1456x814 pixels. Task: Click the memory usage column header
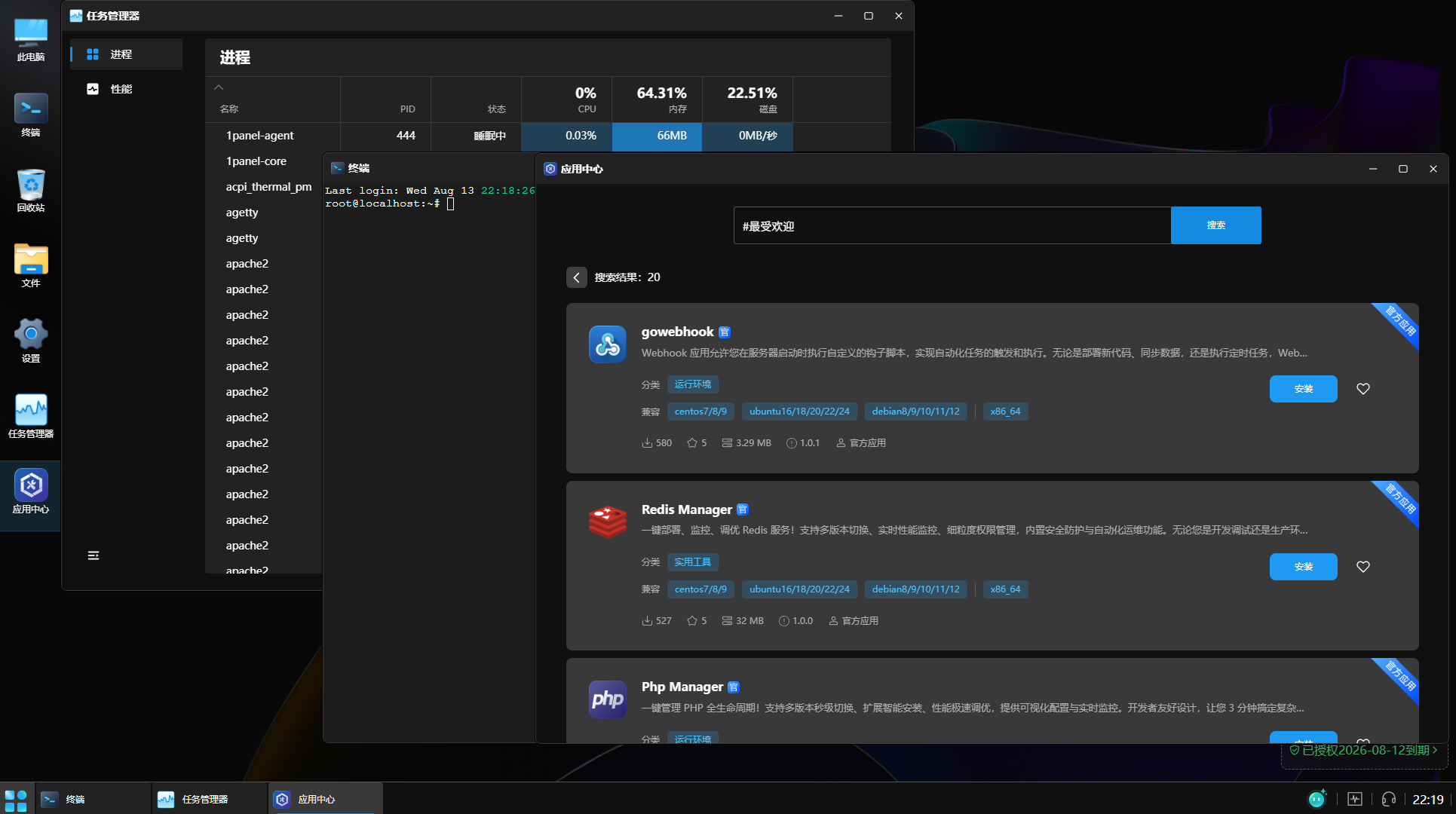click(x=657, y=99)
